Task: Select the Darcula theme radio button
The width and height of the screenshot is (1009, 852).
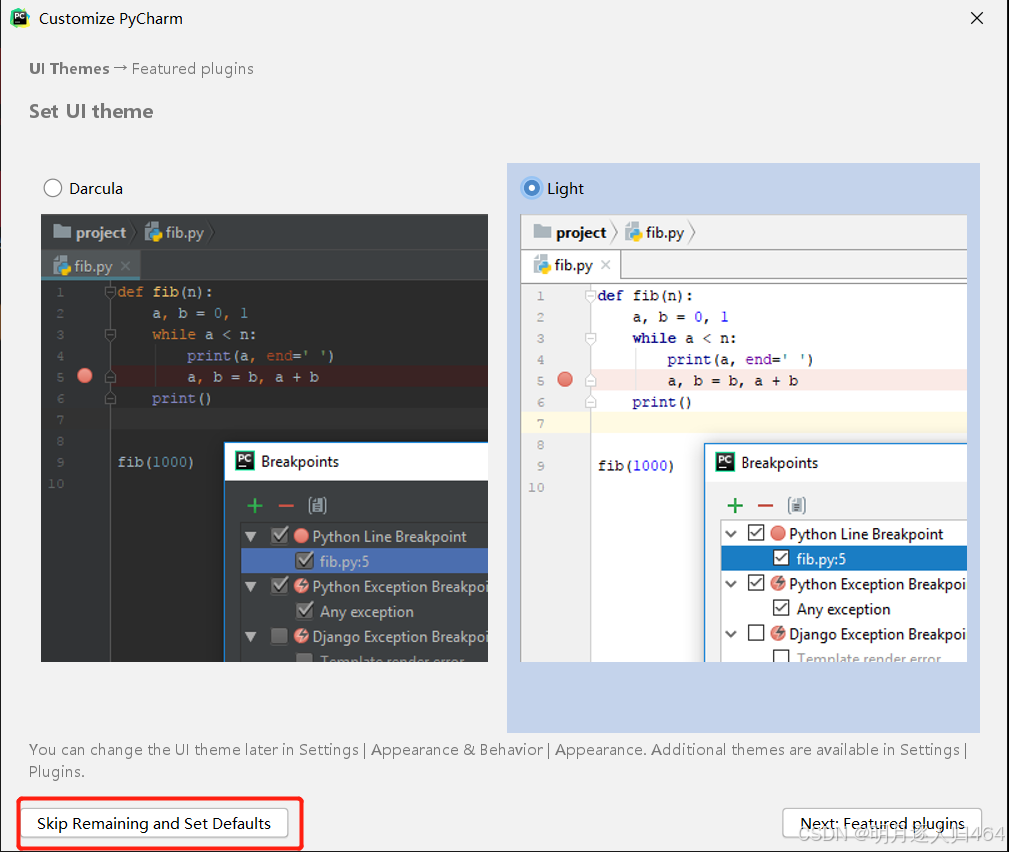Action: (52, 188)
